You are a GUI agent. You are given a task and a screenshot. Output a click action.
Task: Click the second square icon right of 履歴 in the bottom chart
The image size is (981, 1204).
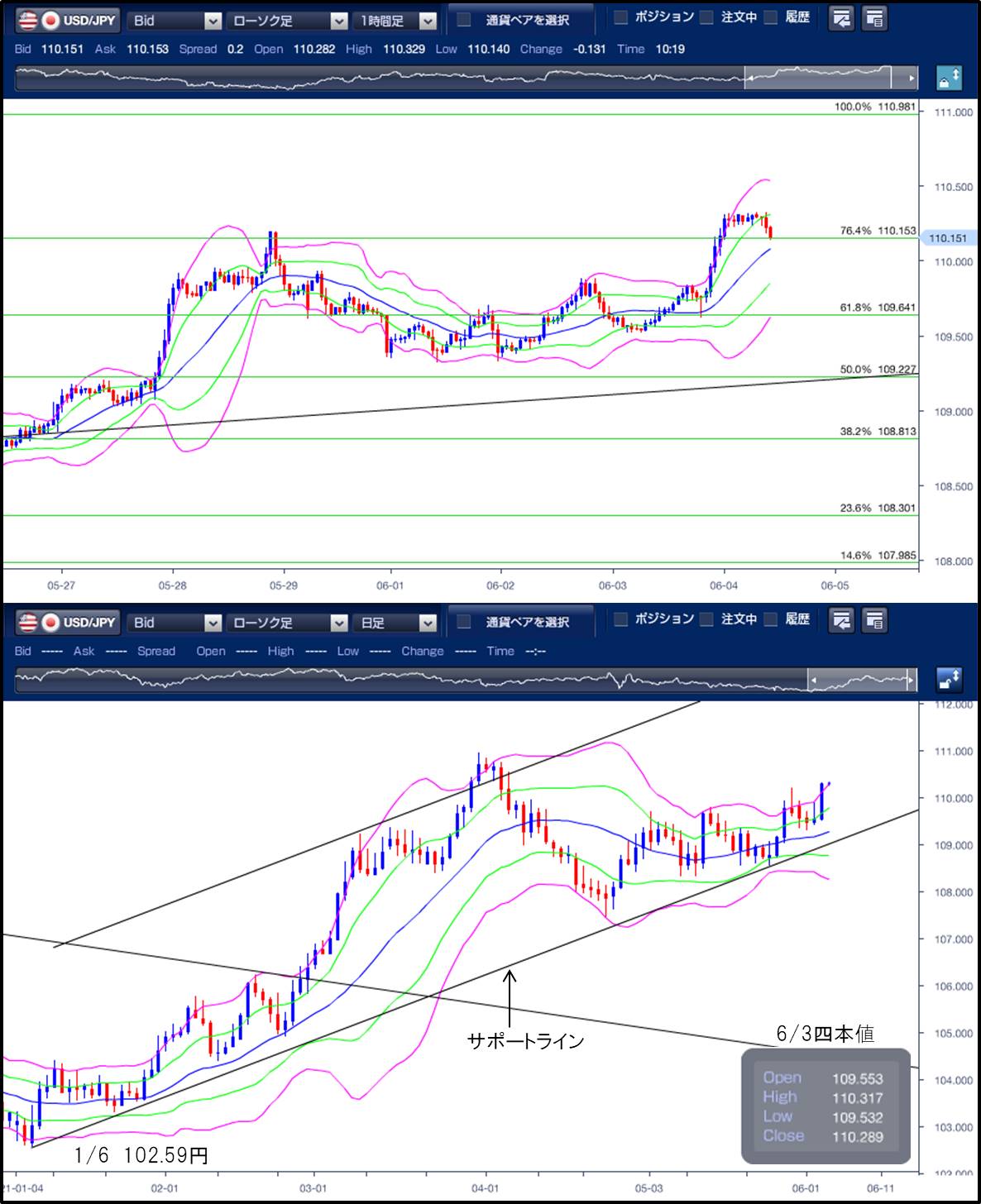874,620
